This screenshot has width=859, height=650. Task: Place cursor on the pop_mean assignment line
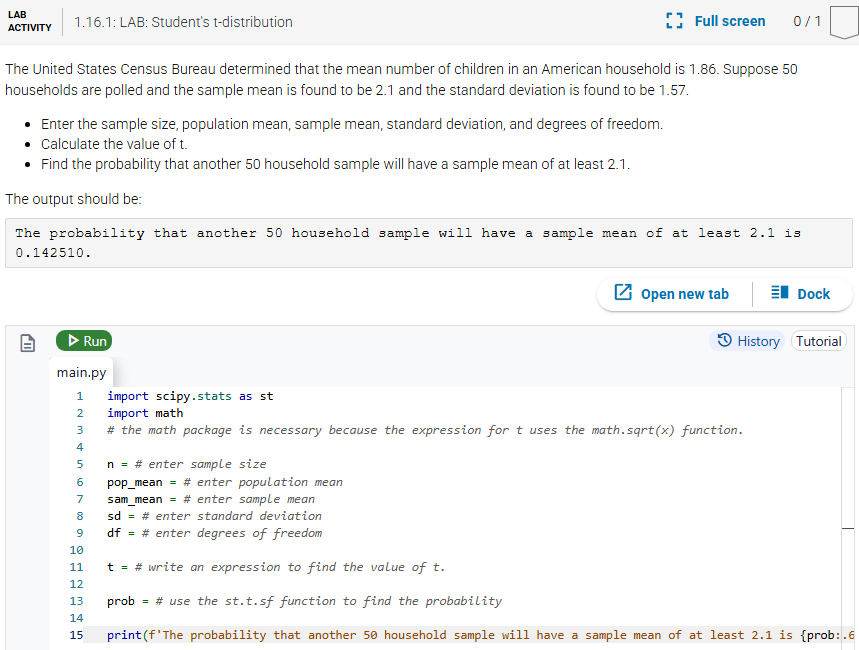[x=225, y=482]
